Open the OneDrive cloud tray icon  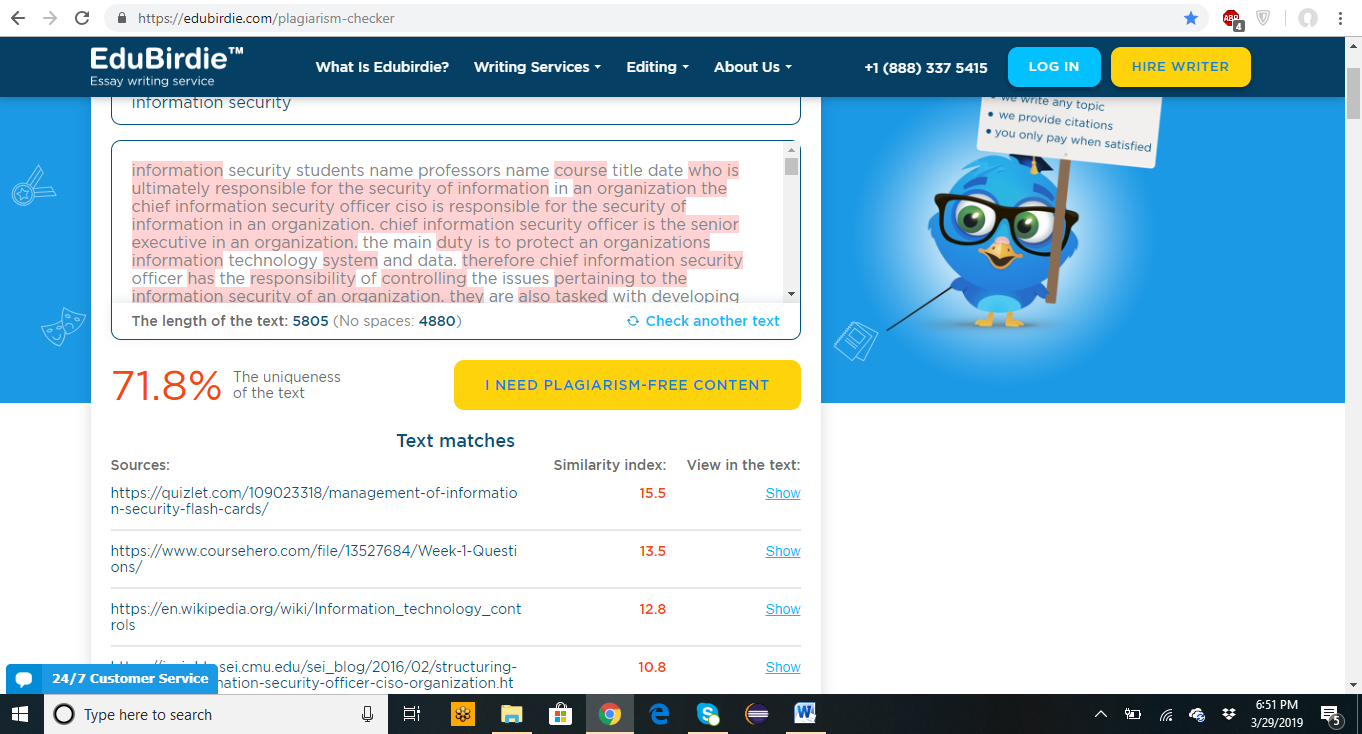1197,714
